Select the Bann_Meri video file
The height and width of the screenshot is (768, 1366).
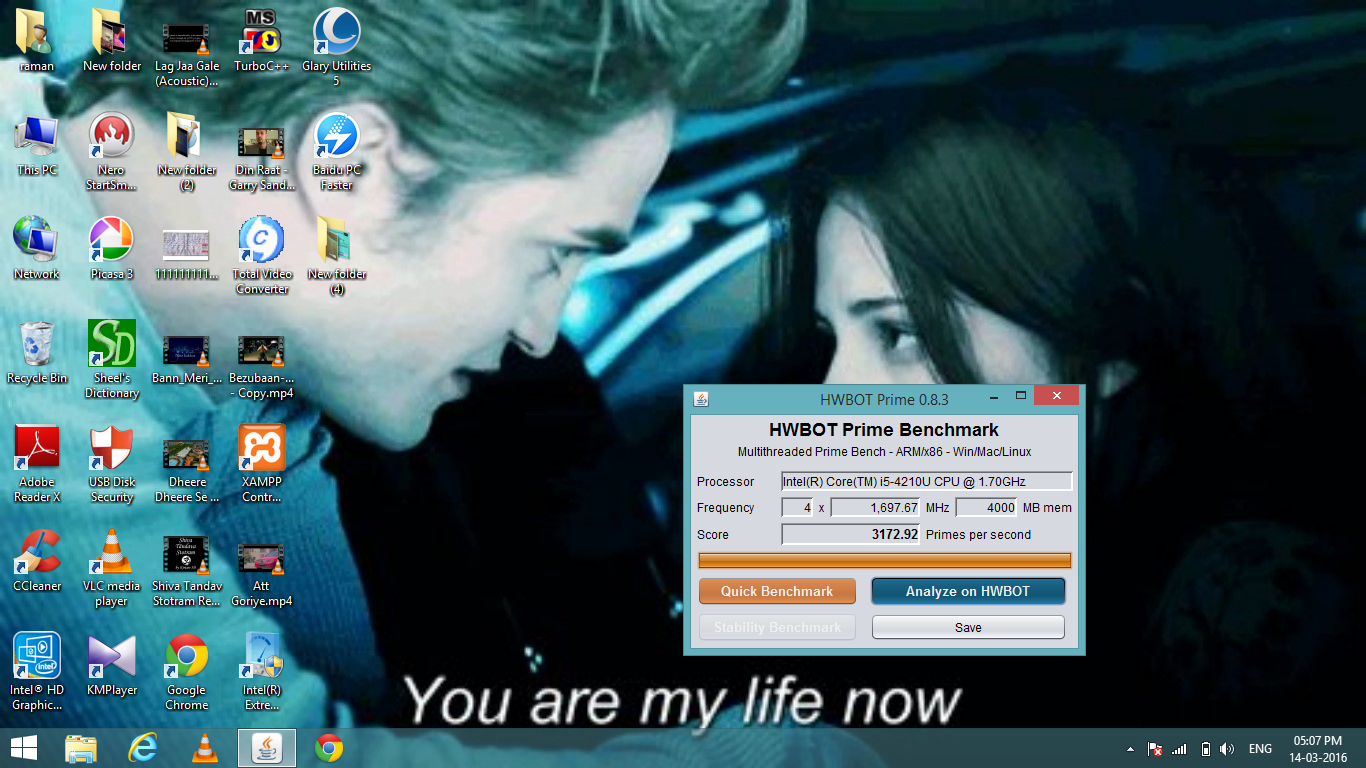[186, 349]
